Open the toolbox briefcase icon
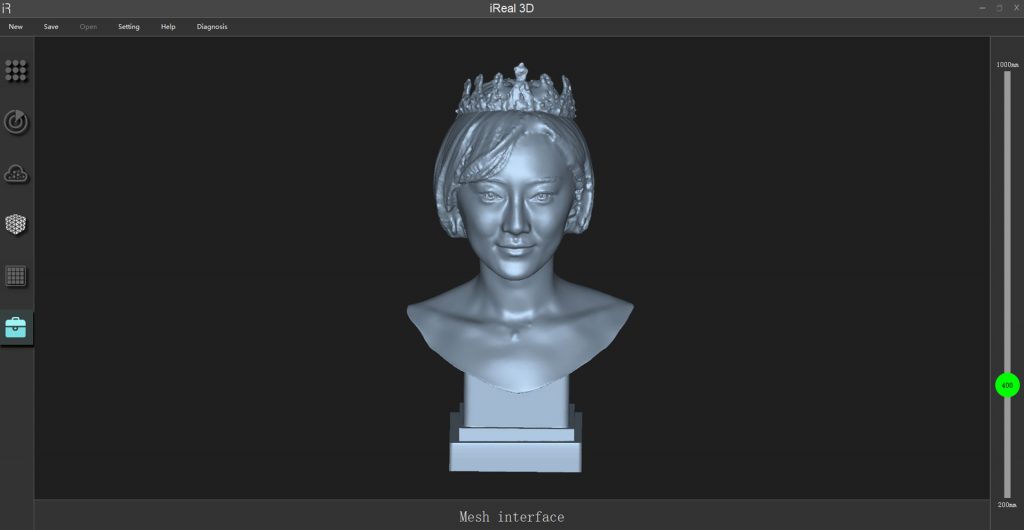The width and height of the screenshot is (1024, 530). [x=16, y=328]
